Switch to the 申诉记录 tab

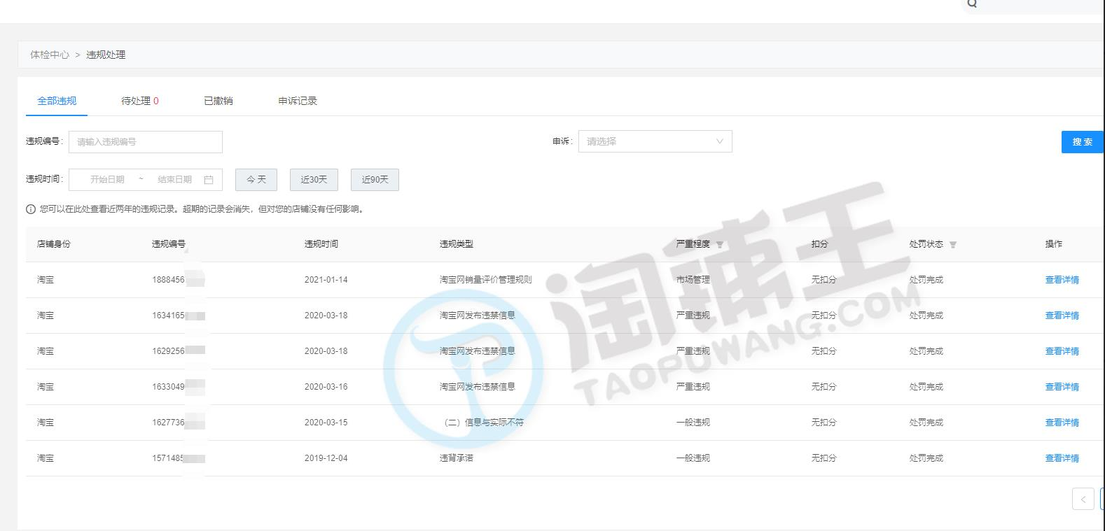coord(297,101)
